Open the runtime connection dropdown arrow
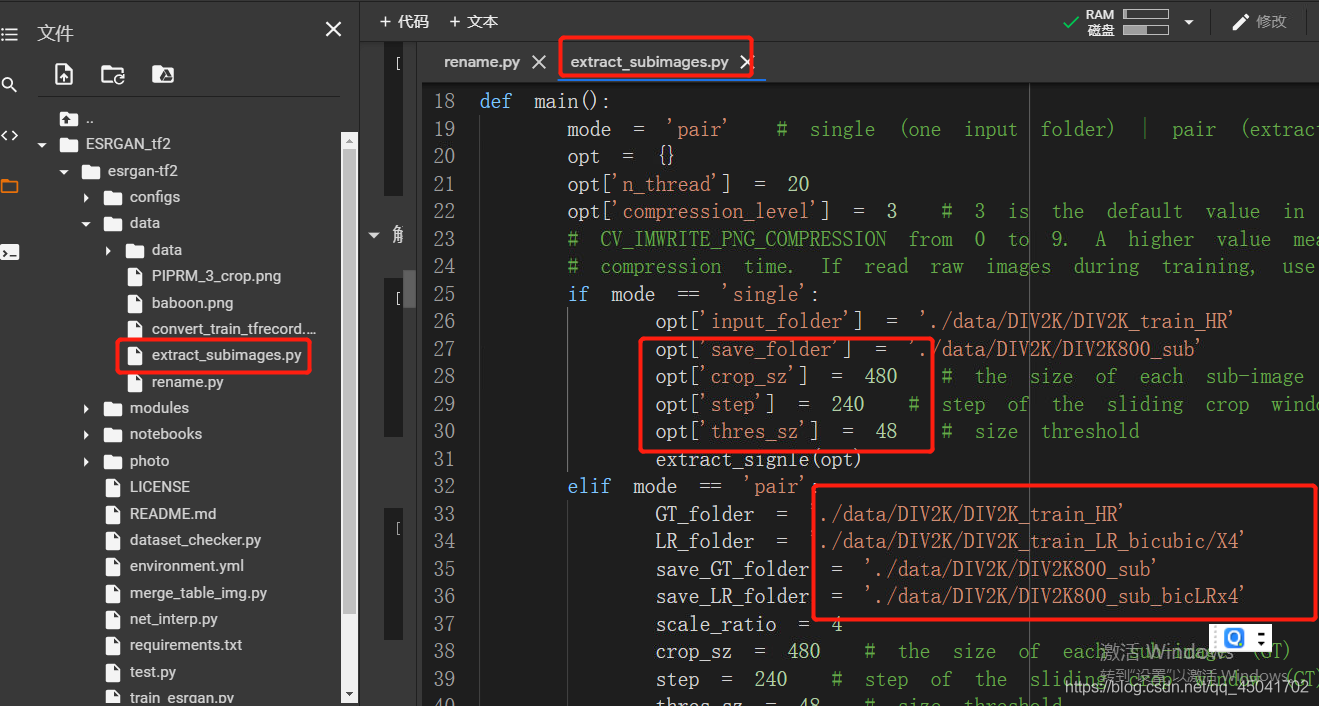Viewport: 1319px width, 706px height. click(1188, 22)
